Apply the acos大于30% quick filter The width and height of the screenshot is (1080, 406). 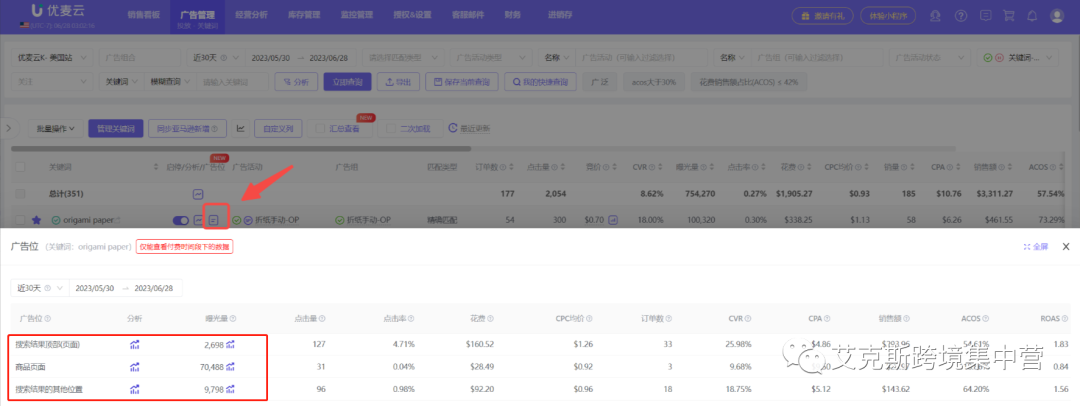click(654, 82)
